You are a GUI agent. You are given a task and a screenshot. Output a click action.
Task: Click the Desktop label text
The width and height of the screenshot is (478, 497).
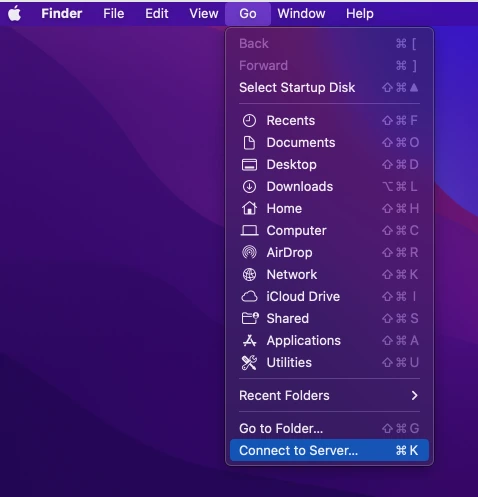(292, 165)
